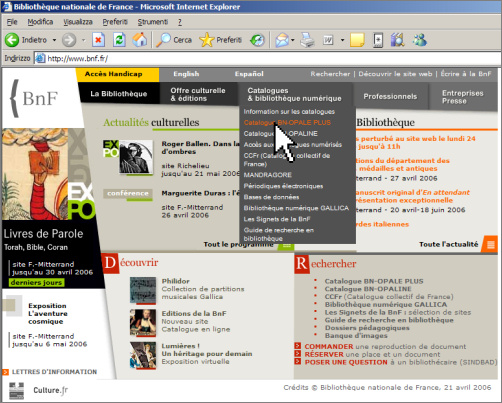Select Information sur les catalogues

(289, 112)
